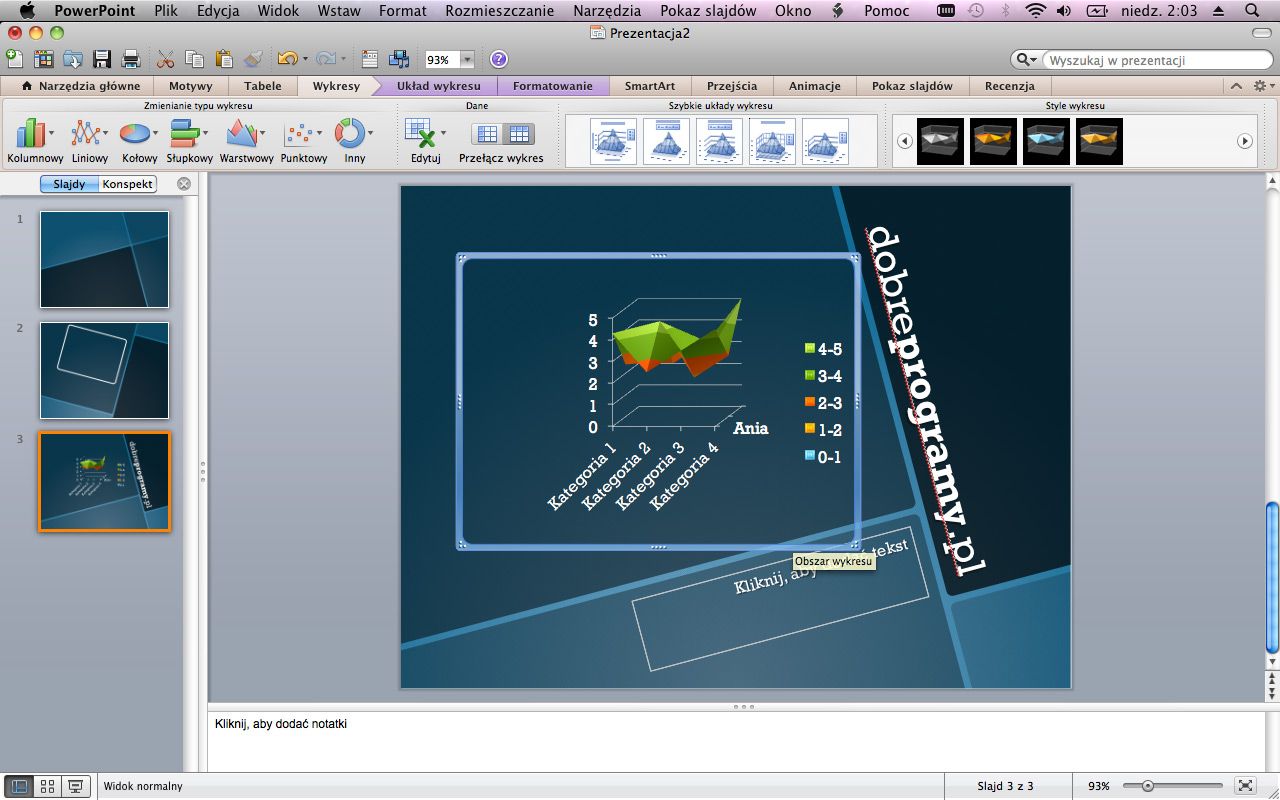Image resolution: width=1280 pixels, height=800 pixels.
Task: Start slideshow view from status bar
Action: 75,786
